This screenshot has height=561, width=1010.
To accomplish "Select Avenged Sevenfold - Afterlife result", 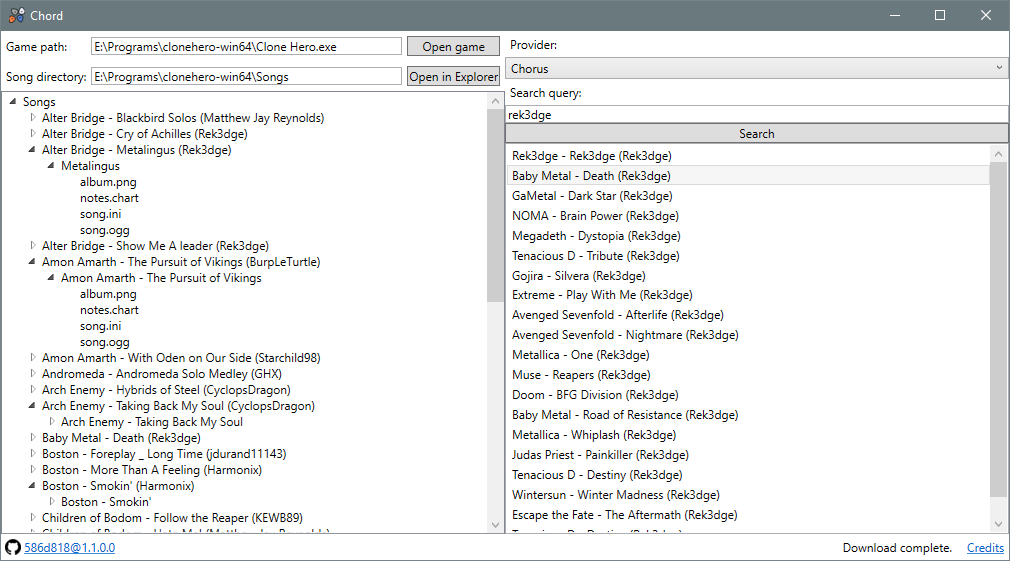I will [x=748, y=315].
